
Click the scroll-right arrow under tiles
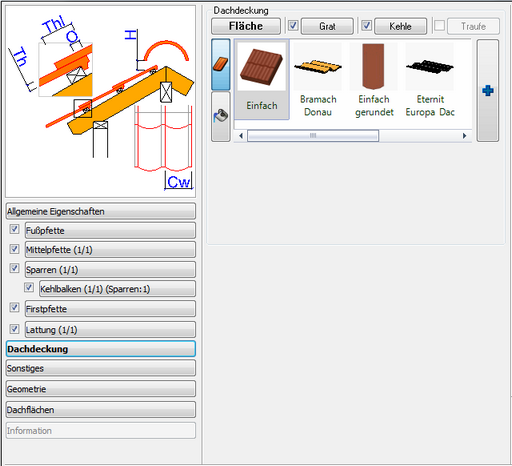tap(464, 136)
